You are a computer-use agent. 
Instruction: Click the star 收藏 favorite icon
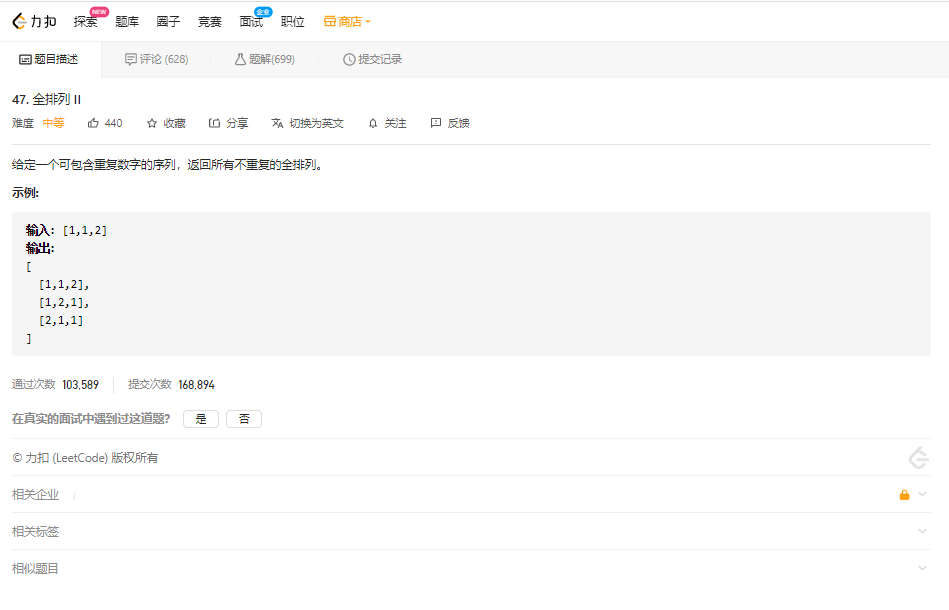click(152, 123)
